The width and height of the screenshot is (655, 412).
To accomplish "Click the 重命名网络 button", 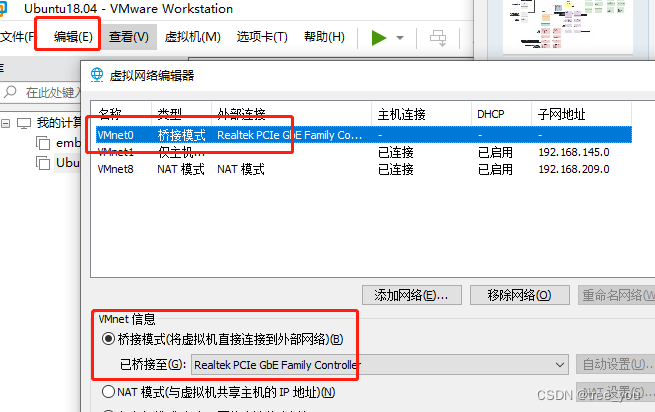I will [x=617, y=295].
